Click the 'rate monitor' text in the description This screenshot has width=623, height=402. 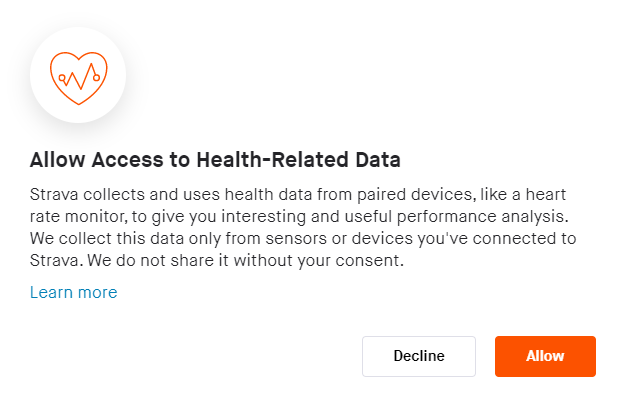tap(76, 214)
